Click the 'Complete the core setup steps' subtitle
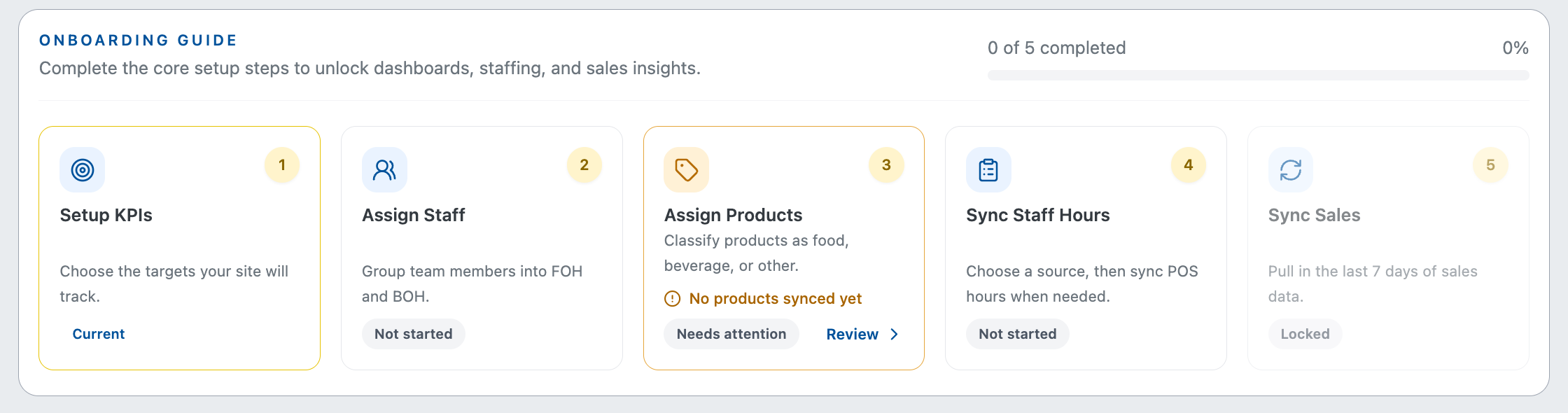 [370, 69]
